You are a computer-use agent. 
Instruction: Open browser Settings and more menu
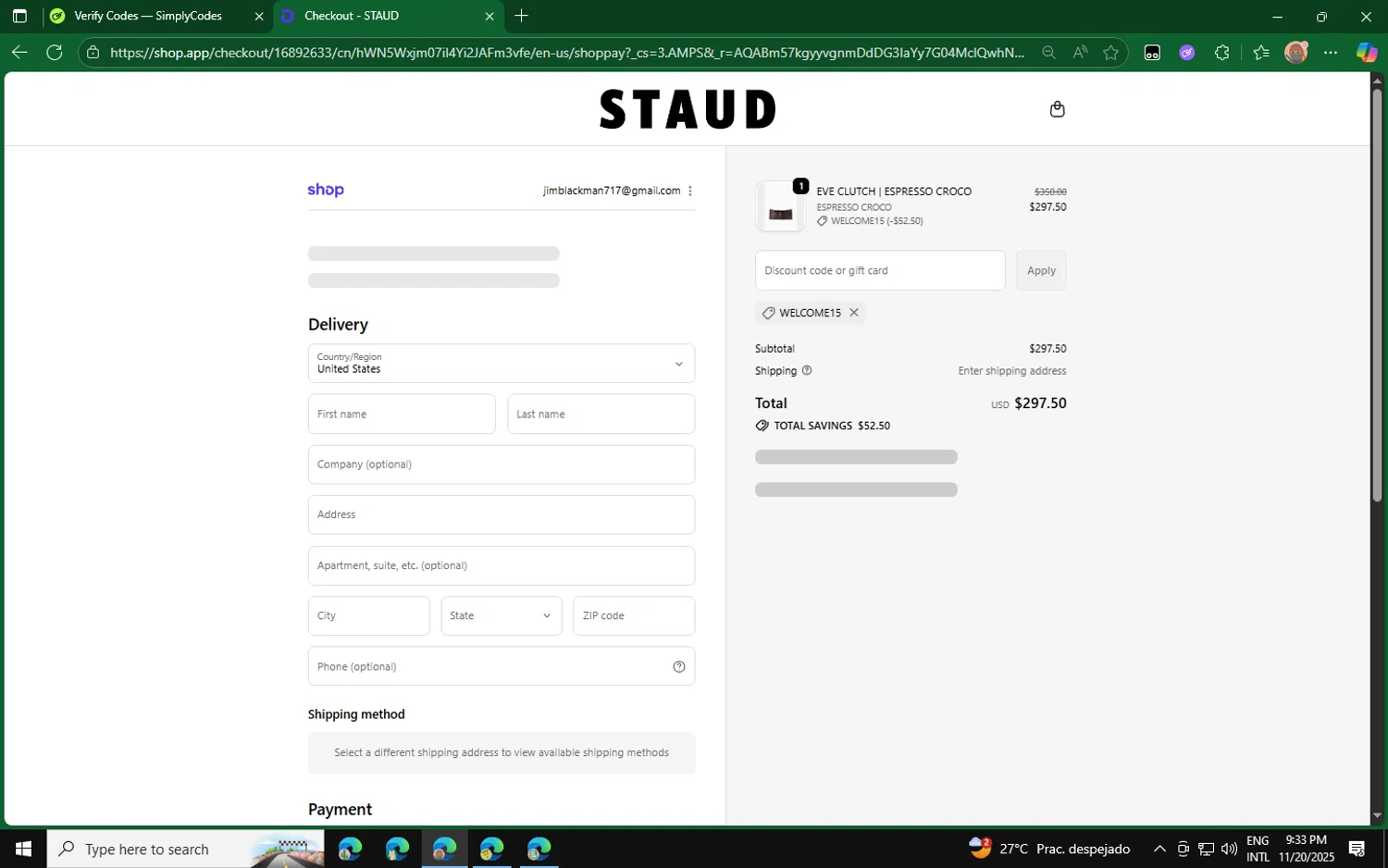[1331, 53]
